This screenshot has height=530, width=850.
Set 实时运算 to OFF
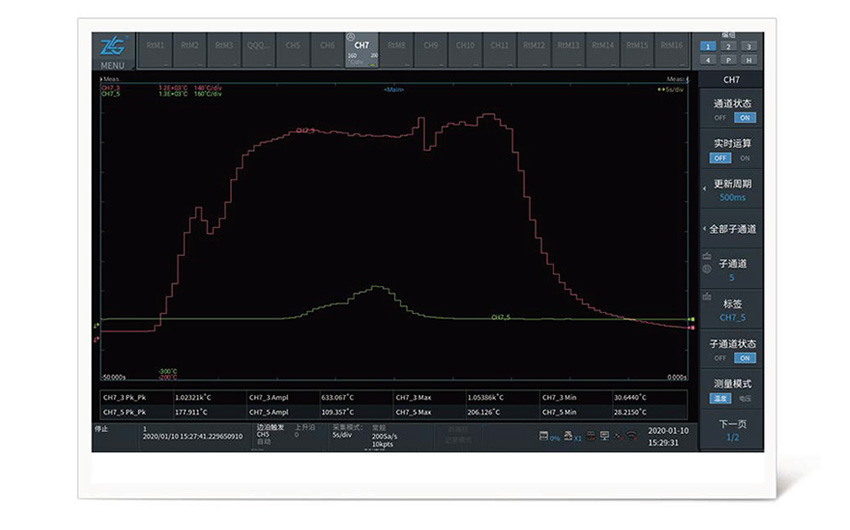tap(720, 158)
